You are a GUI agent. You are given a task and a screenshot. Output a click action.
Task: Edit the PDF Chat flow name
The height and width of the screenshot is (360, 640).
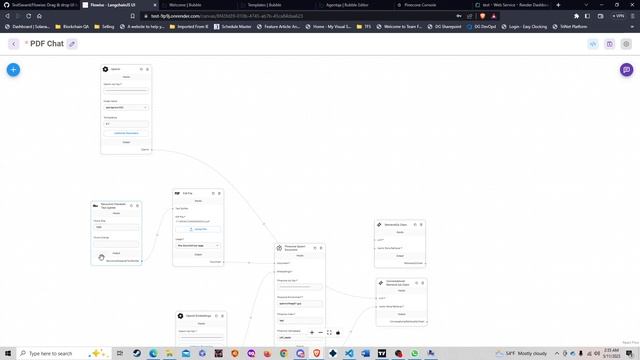72,44
